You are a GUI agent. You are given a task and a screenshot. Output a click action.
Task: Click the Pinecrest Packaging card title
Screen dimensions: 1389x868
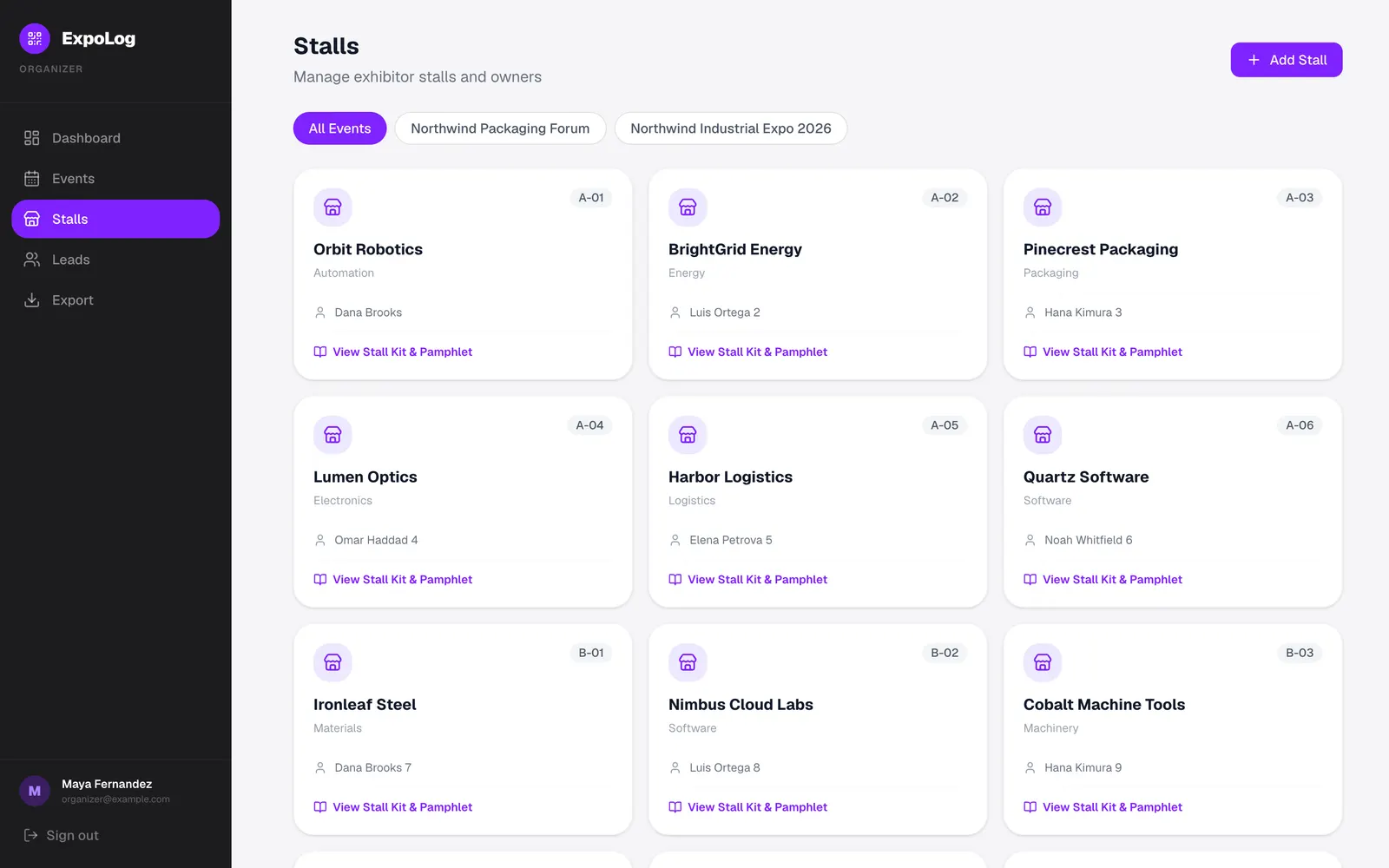[x=1101, y=249]
